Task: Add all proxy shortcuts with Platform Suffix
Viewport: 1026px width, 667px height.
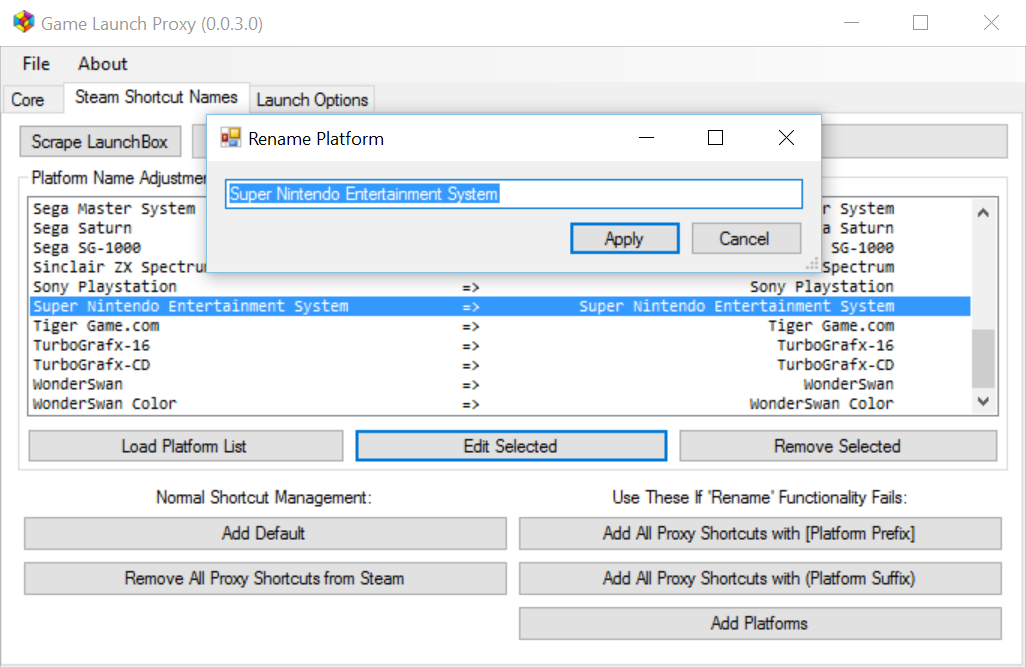Action: click(x=760, y=579)
